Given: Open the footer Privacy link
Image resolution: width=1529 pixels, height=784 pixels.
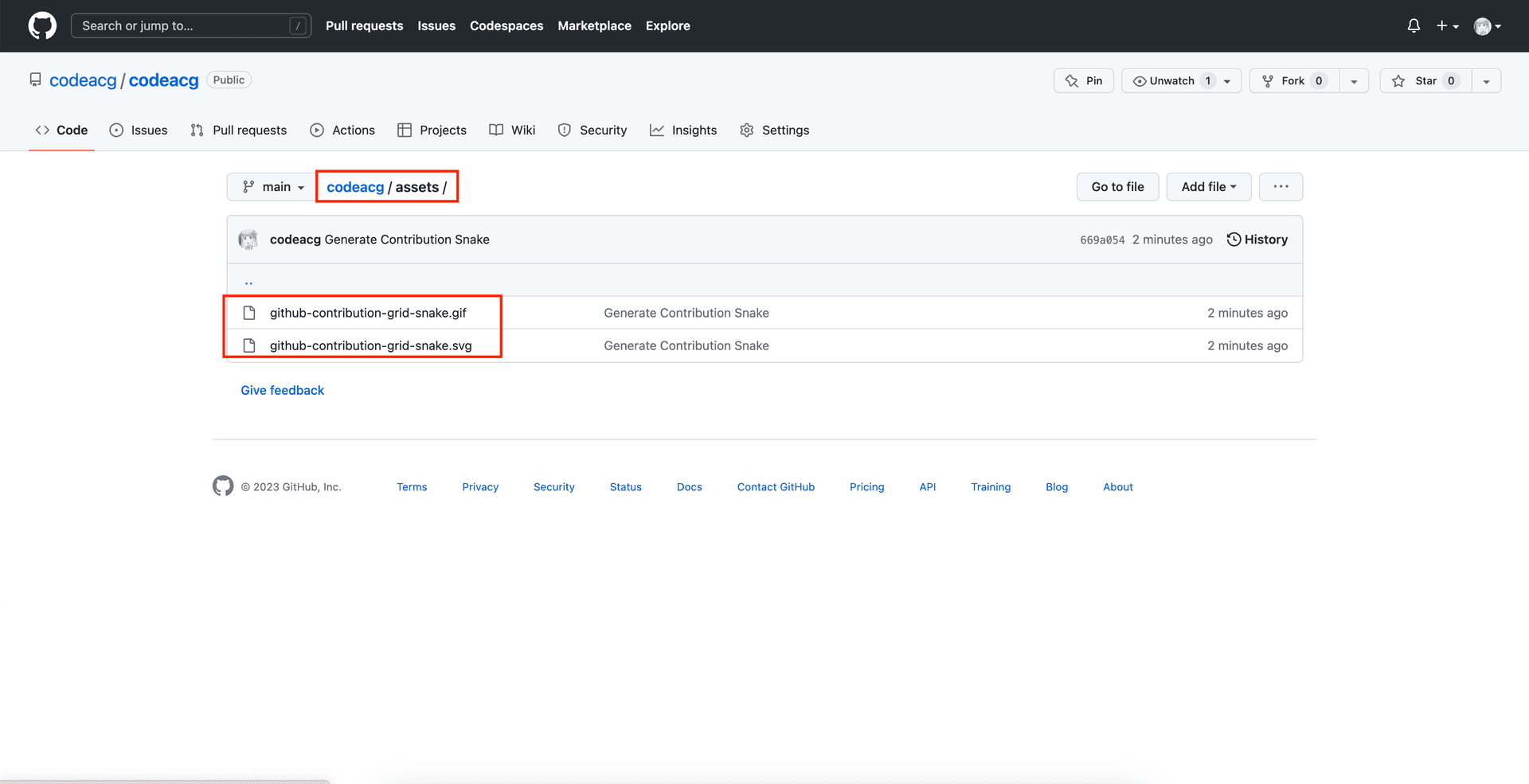Looking at the screenshot, I should point(480,487).
